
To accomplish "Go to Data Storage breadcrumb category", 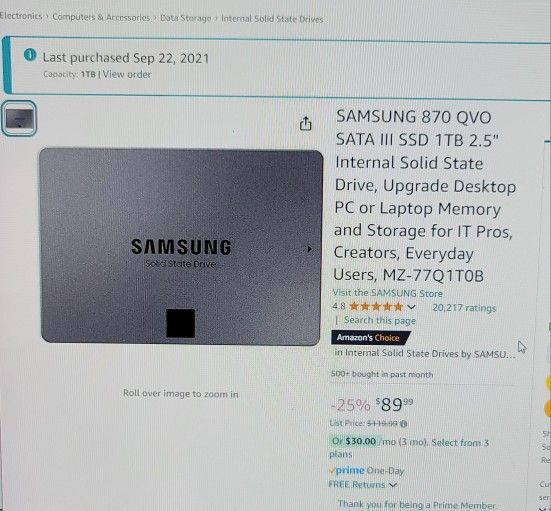I will pyautogui.click(x=186, y=18).
